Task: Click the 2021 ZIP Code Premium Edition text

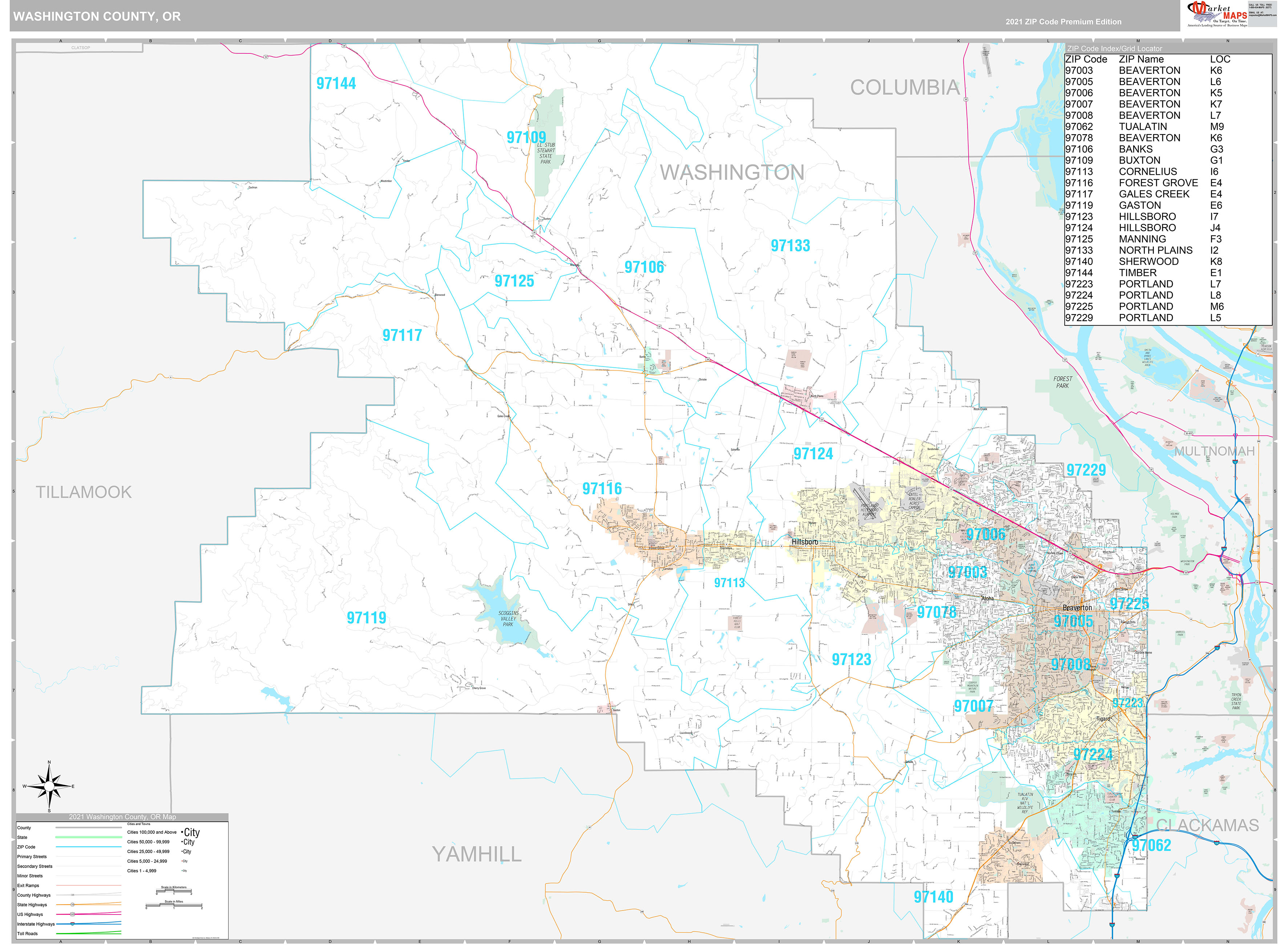Action: [x=1063, y=22]
